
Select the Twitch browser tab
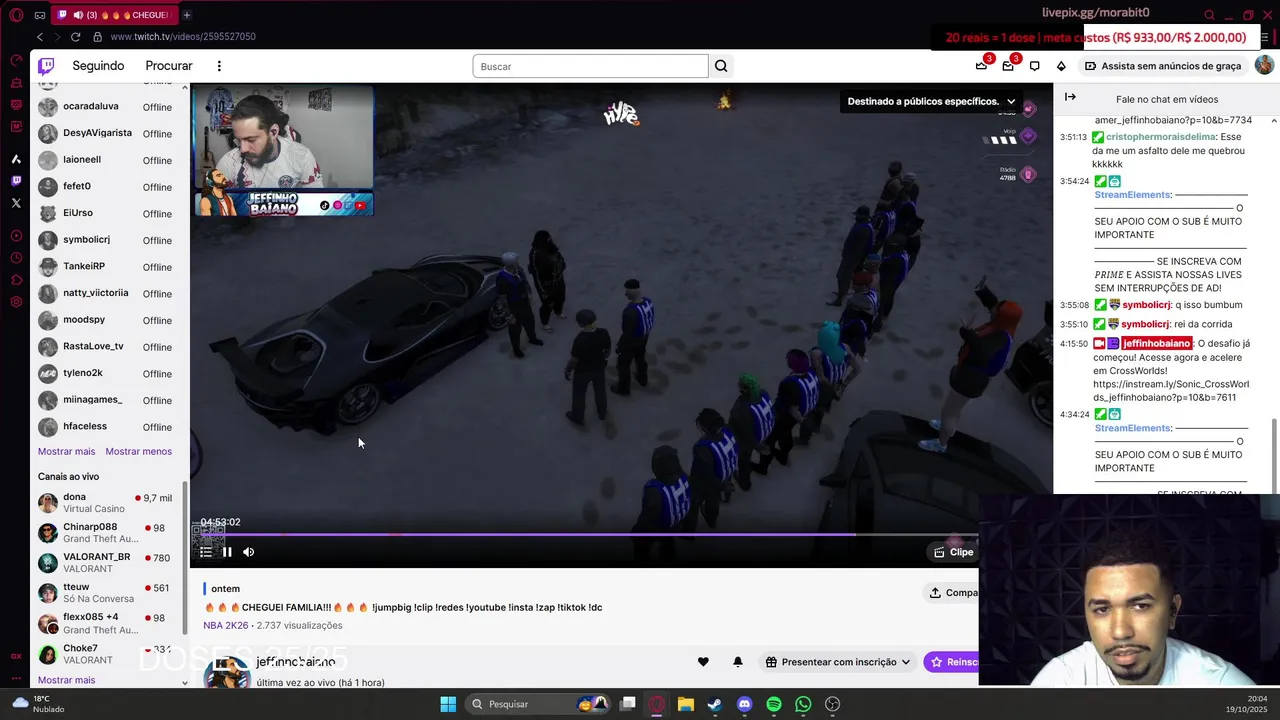114,15
